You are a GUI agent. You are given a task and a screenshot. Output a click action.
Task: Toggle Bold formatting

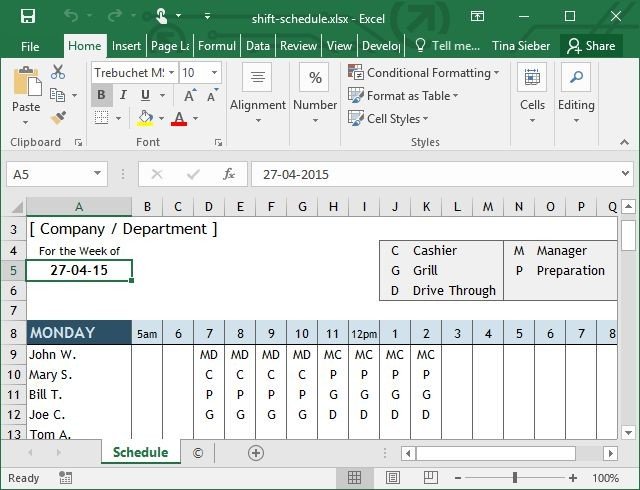tap(101, 96)
